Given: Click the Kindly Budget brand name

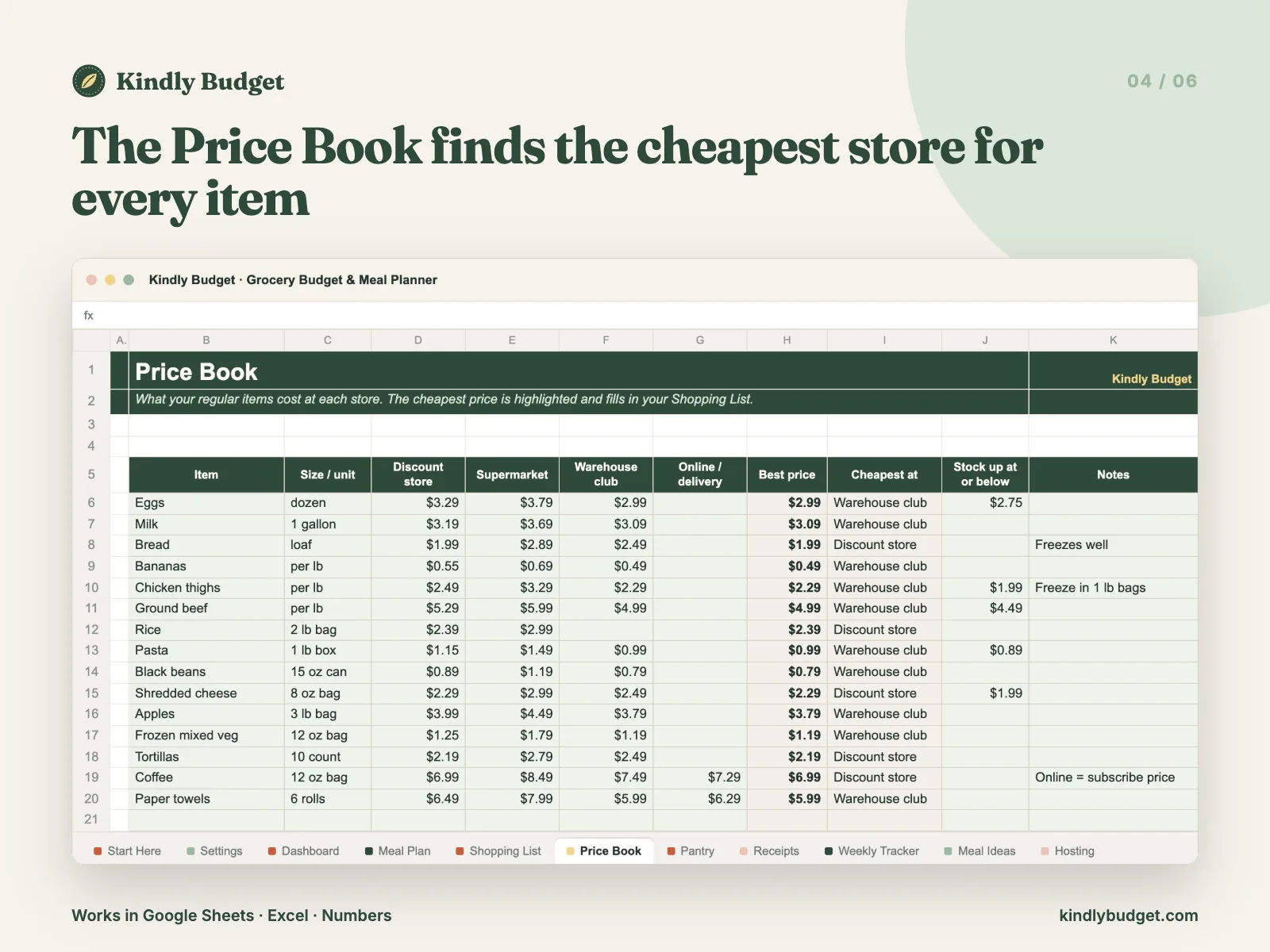Looking at the screenshot, I should pyautogui.click(x=200, y=82).
